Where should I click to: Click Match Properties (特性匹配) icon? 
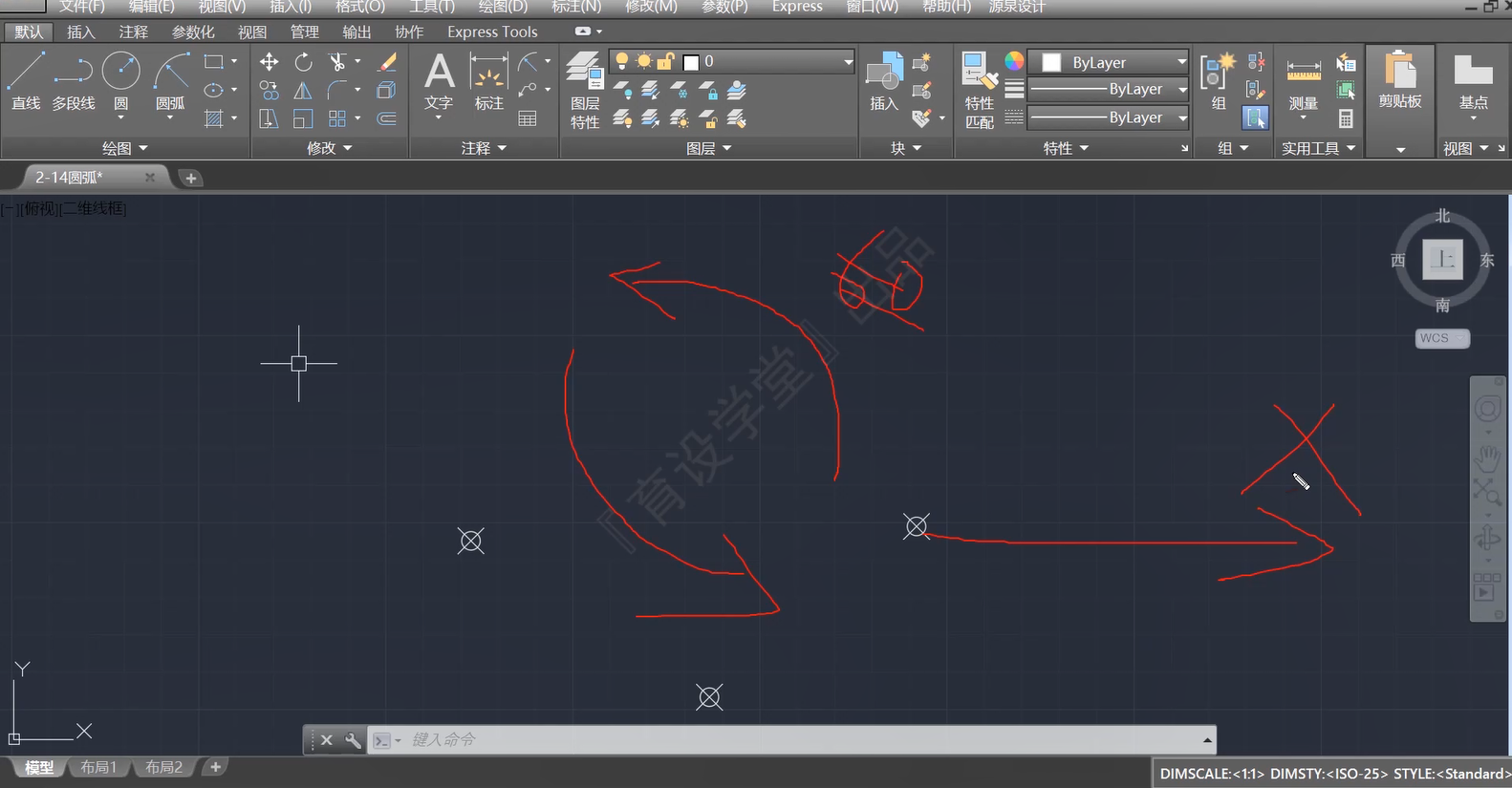coord(980,91)
